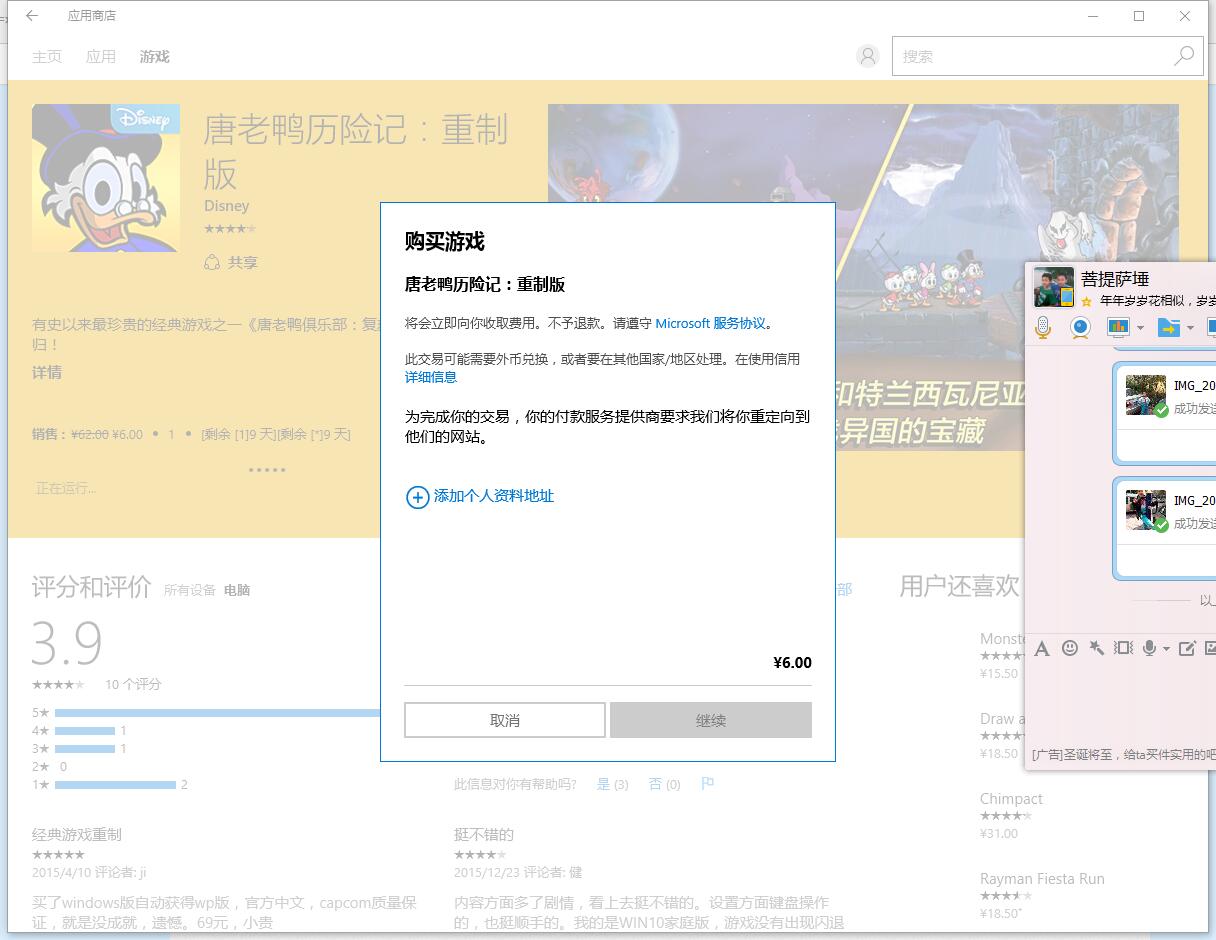Viewport: 1216px width, 940px height.
Task: Click the 菩提萨埵 contact name
Action: click(1115, 279)
